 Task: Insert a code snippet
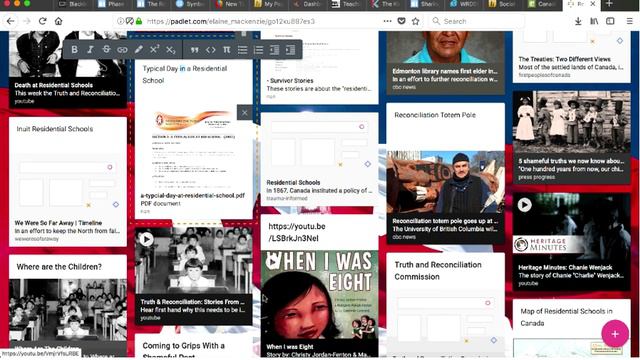point(211,50)
